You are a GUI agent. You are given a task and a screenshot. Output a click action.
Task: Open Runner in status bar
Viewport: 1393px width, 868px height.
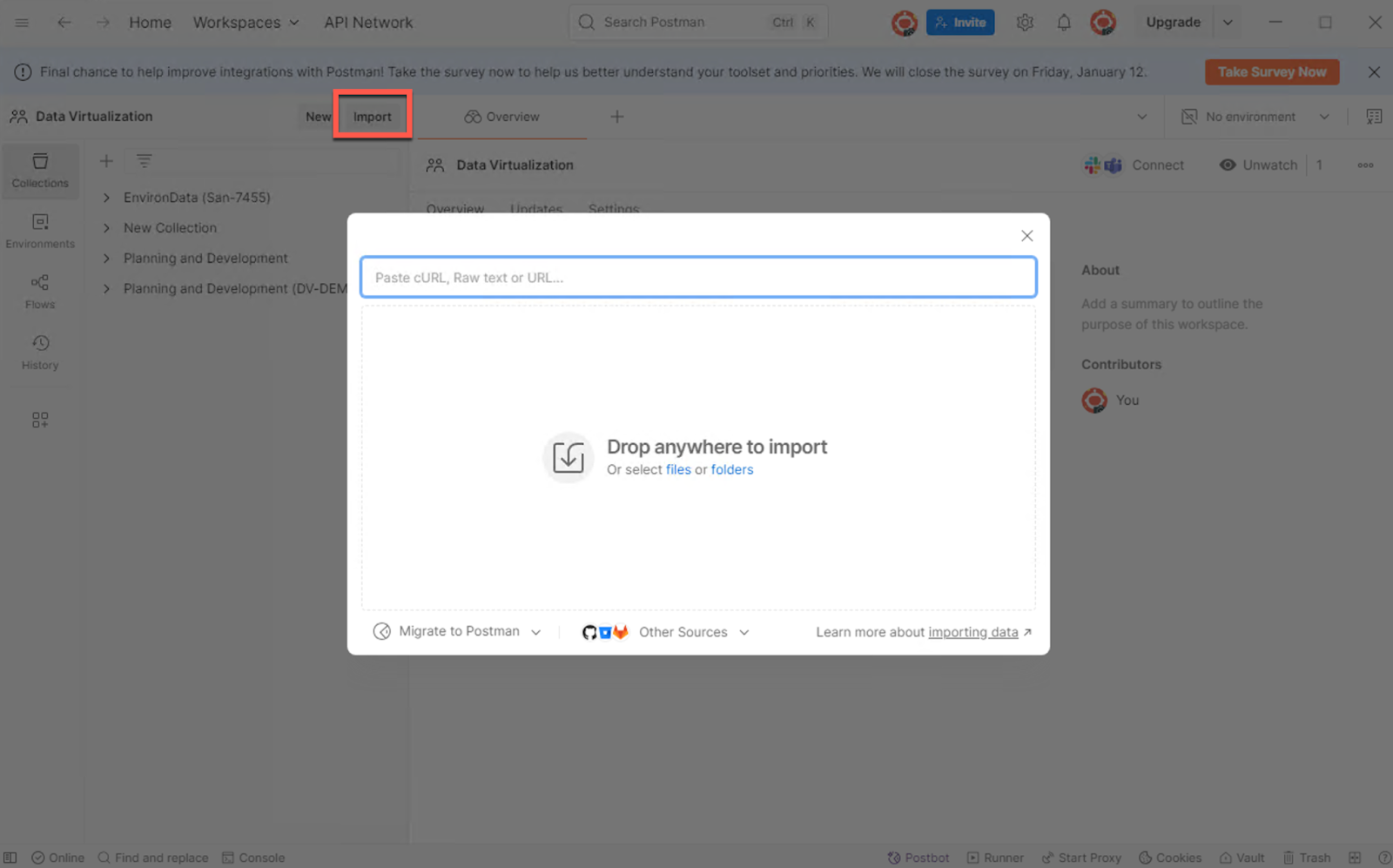(995, 858)
